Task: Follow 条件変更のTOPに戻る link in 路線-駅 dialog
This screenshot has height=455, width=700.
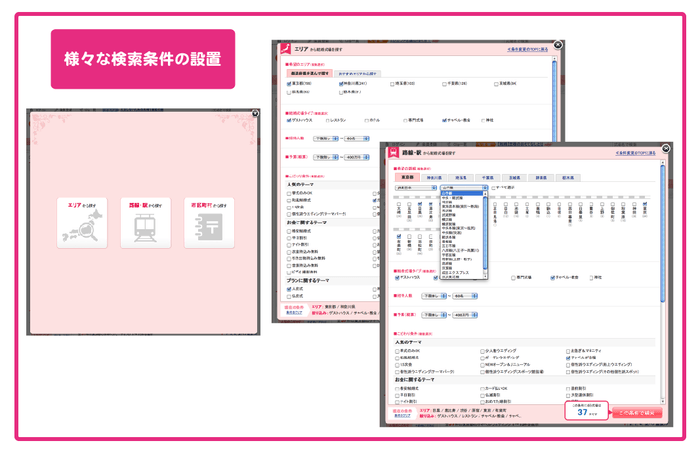Action: pyautogui.click(x=635, y=153)
